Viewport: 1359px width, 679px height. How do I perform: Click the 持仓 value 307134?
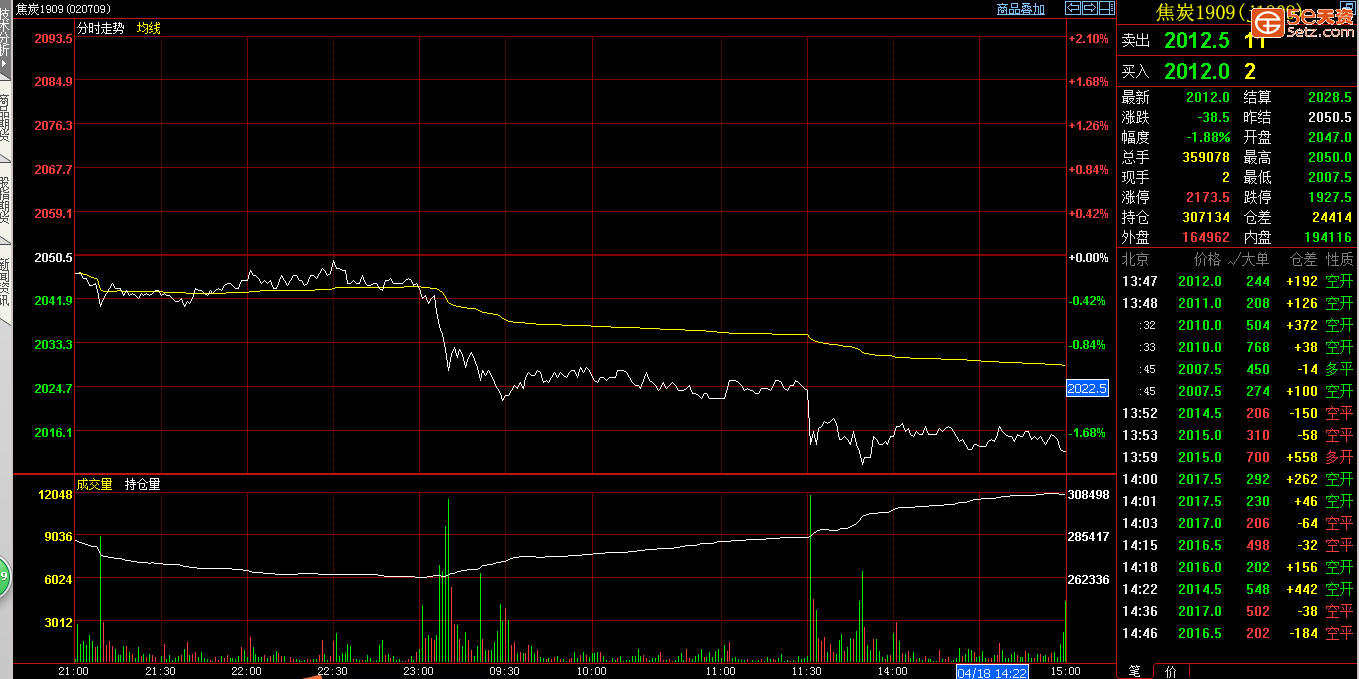[x=1206, y=217]
